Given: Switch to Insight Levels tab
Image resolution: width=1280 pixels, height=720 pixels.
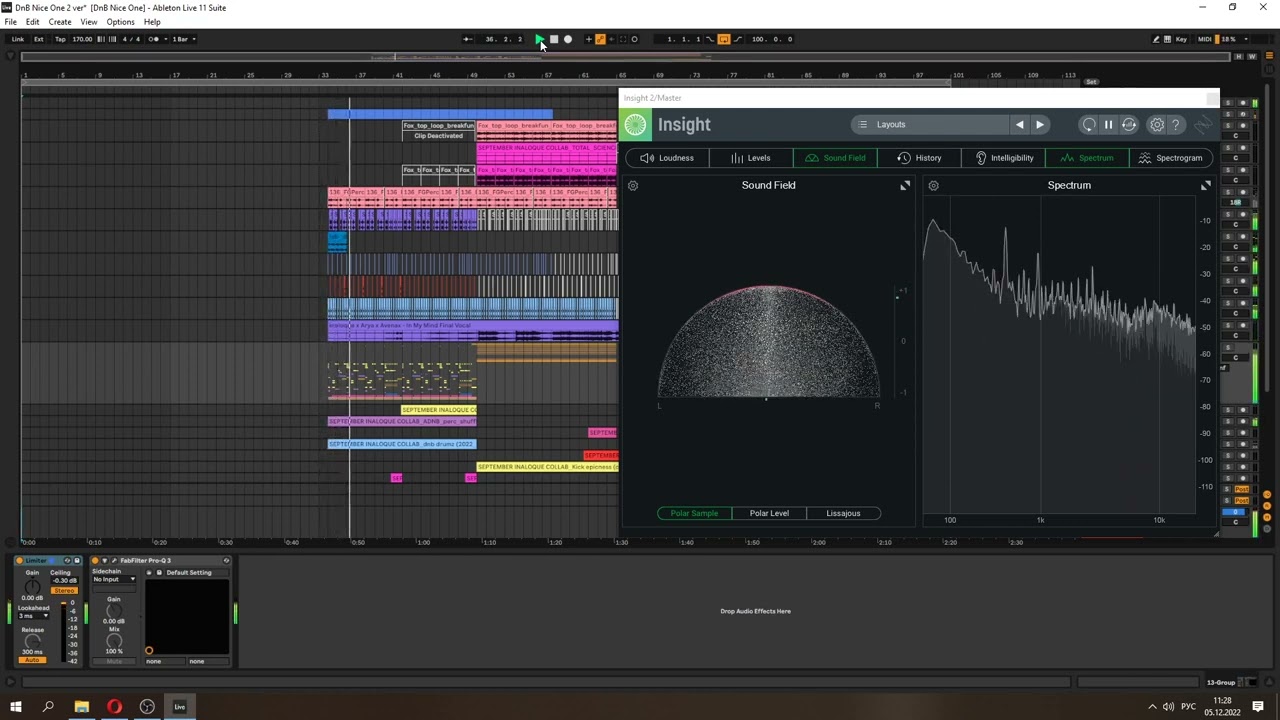Looking at the screenshot, I should 751,158.
